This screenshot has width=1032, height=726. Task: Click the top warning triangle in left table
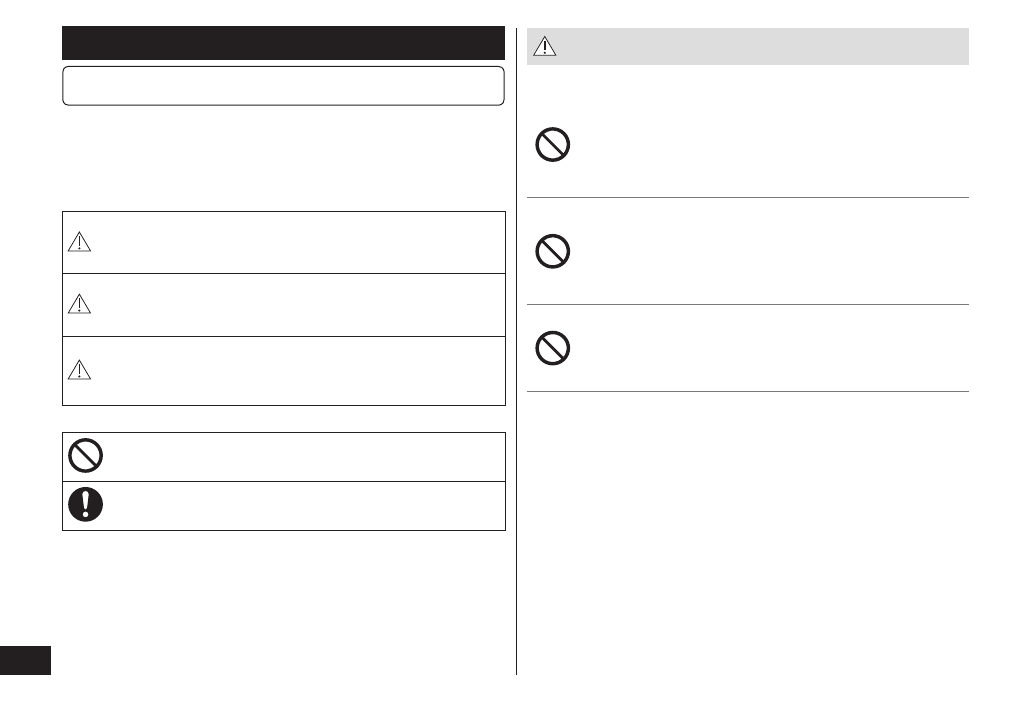coord(79,242)
